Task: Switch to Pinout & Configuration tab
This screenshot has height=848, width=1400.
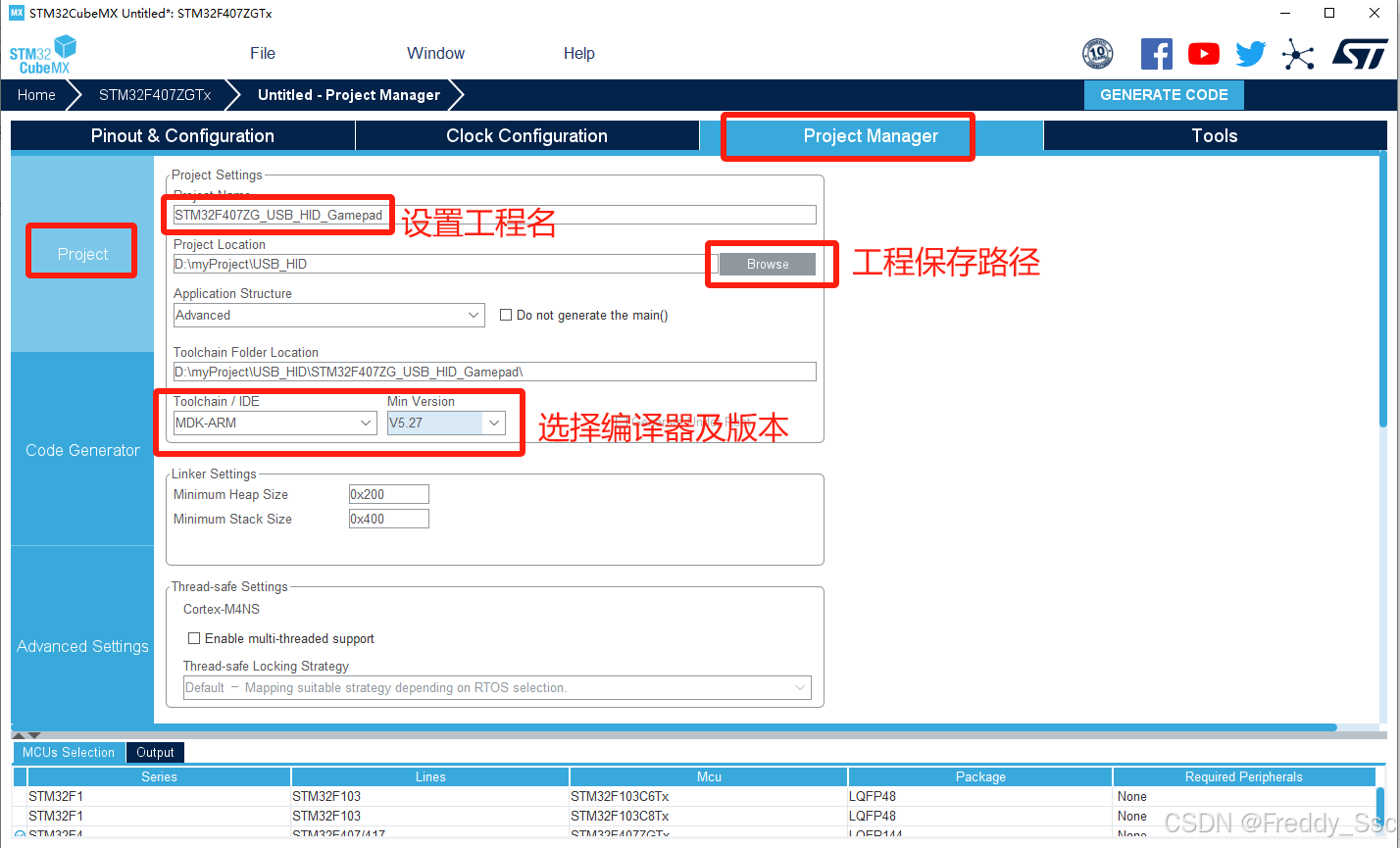Action: (182, 136)
